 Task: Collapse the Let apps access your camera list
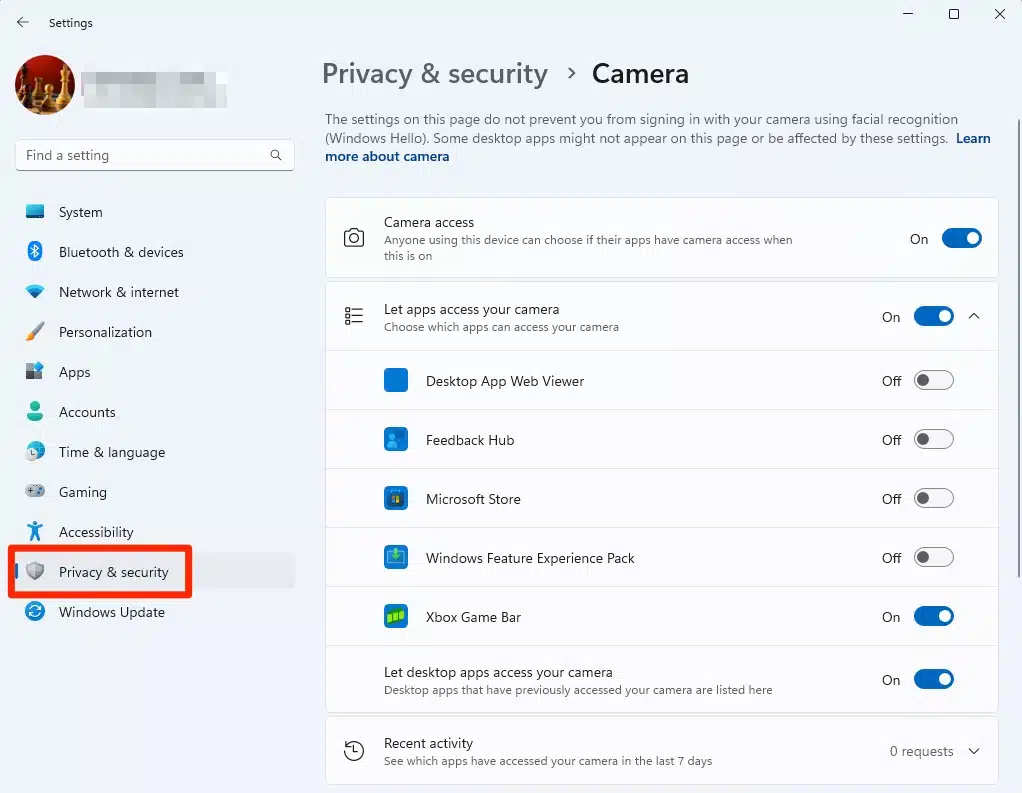[975, 317]
